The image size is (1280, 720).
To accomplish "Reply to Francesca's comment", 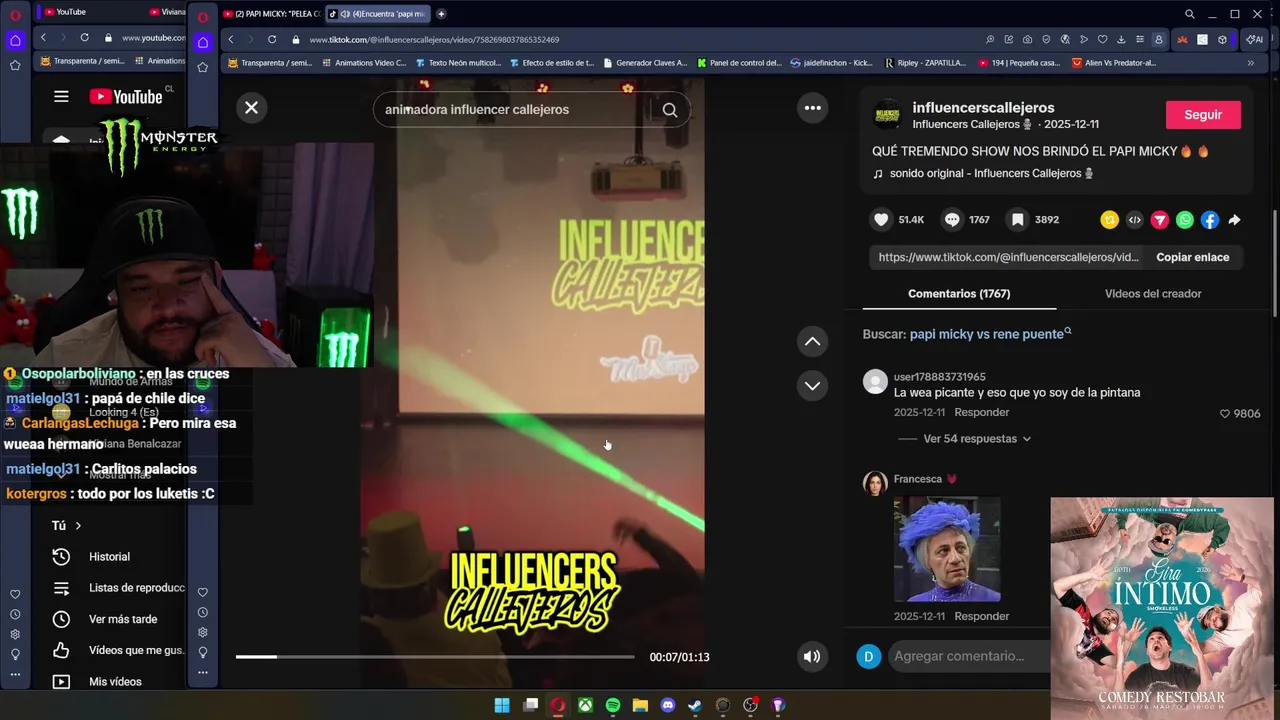I will pos(981,616).
